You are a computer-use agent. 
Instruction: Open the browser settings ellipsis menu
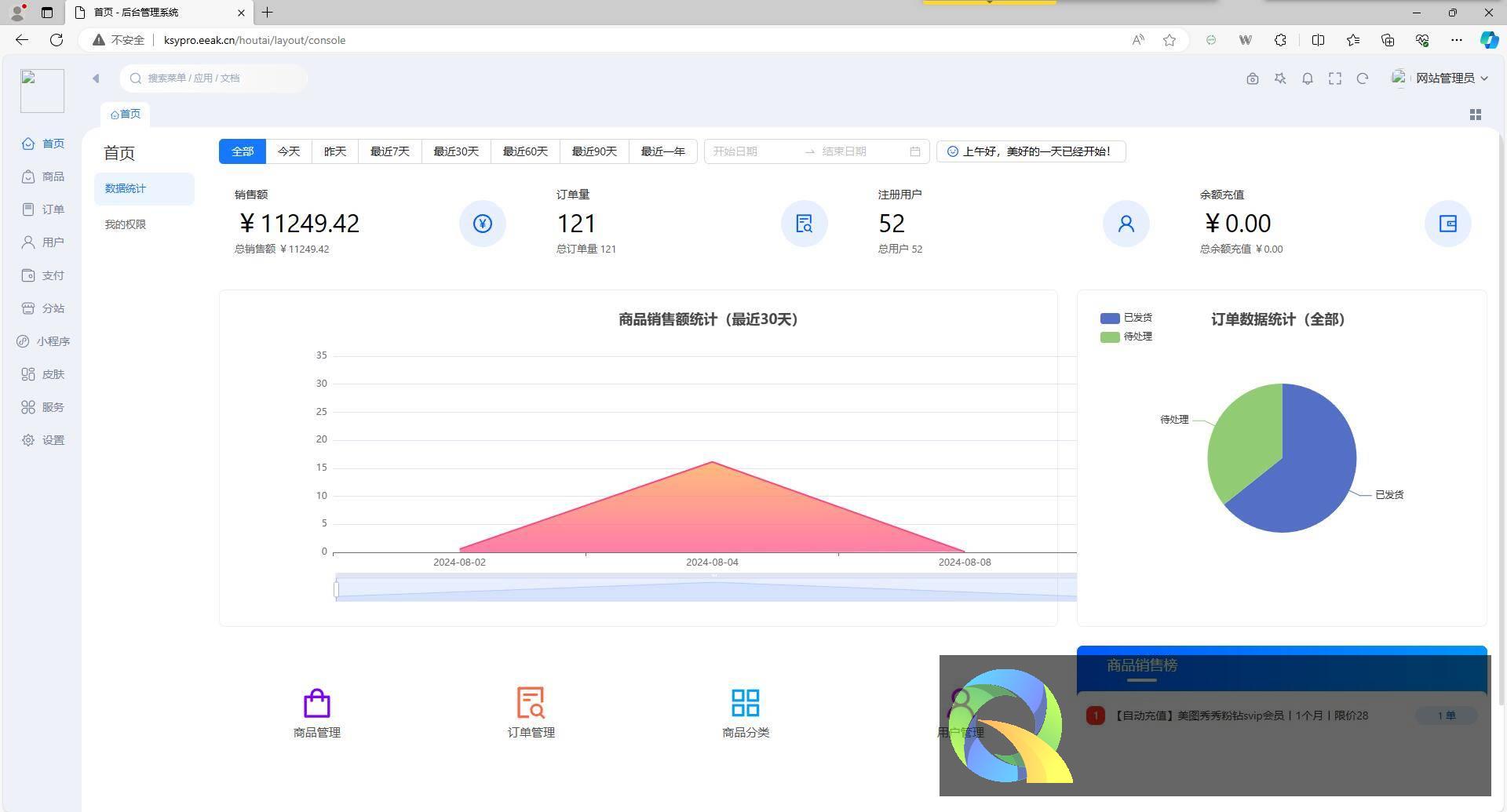pyautogui.click(x=1457, y=40)
